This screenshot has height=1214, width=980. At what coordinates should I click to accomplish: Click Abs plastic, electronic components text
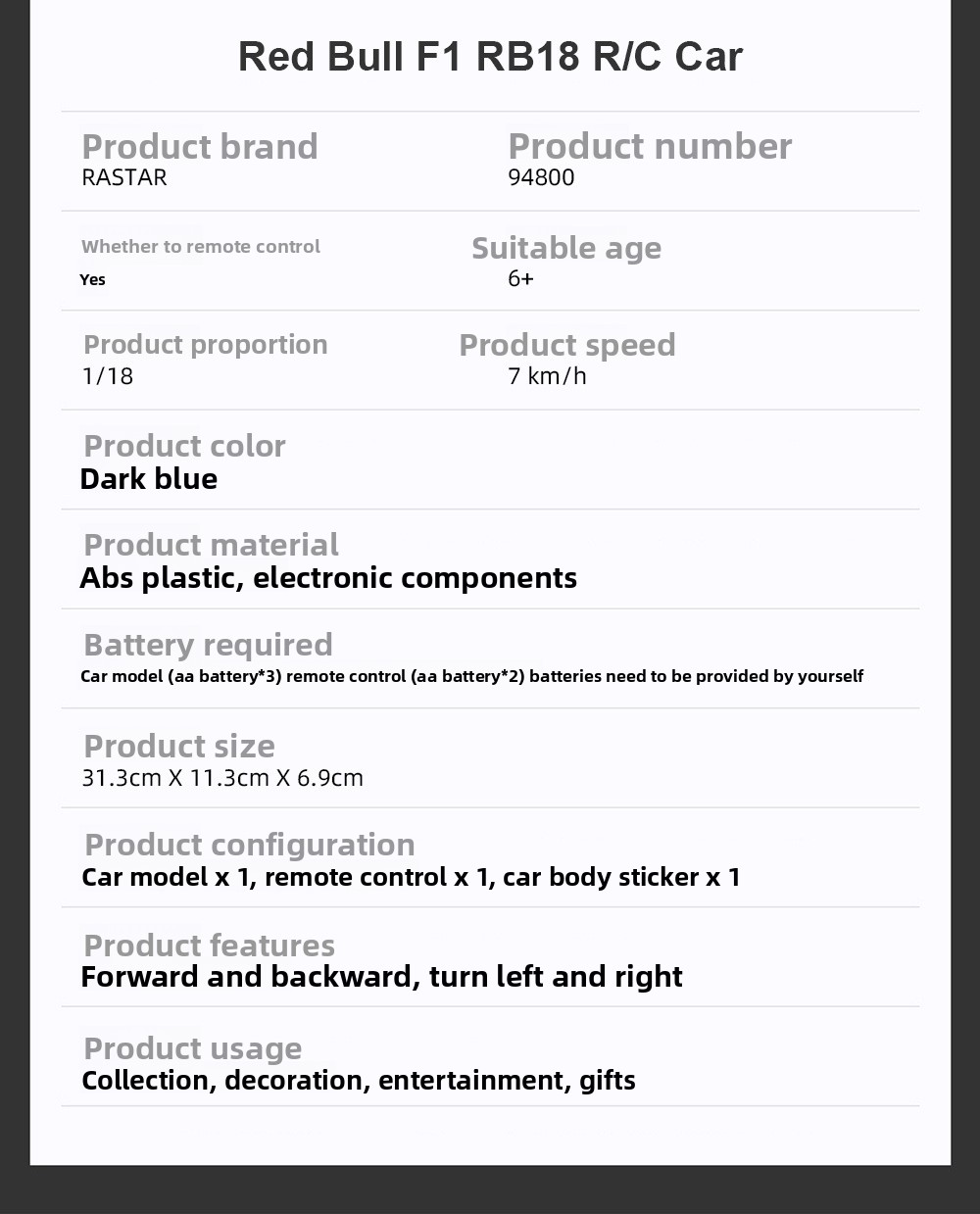coord(328,578)
